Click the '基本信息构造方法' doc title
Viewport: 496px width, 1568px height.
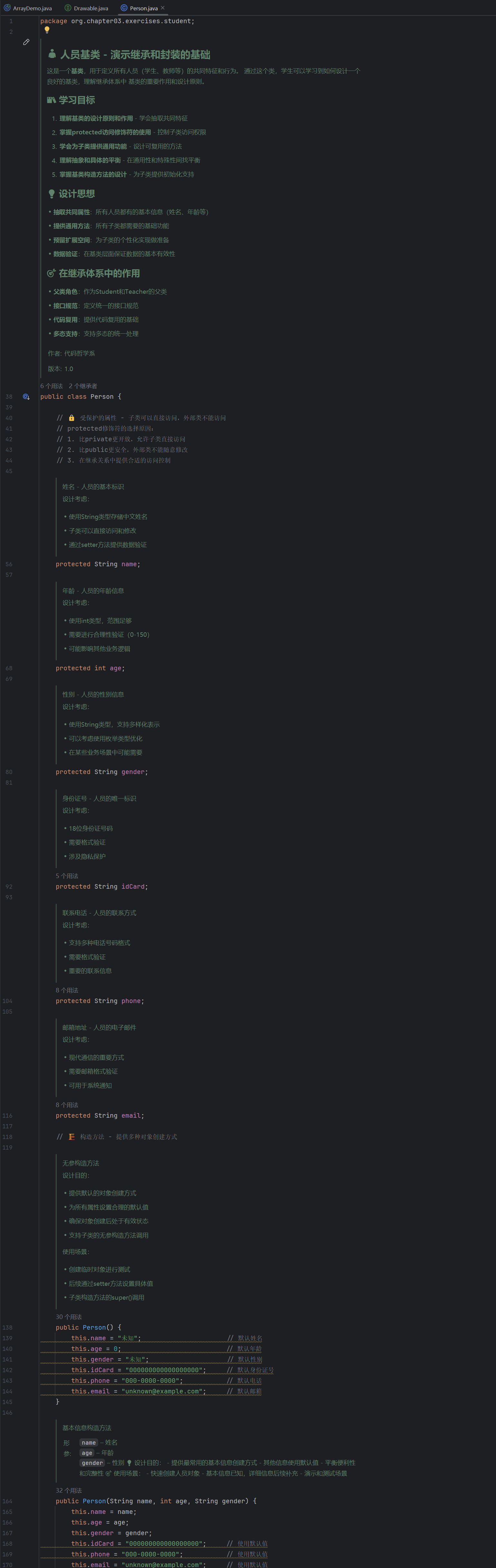[x=86, y=1428]
